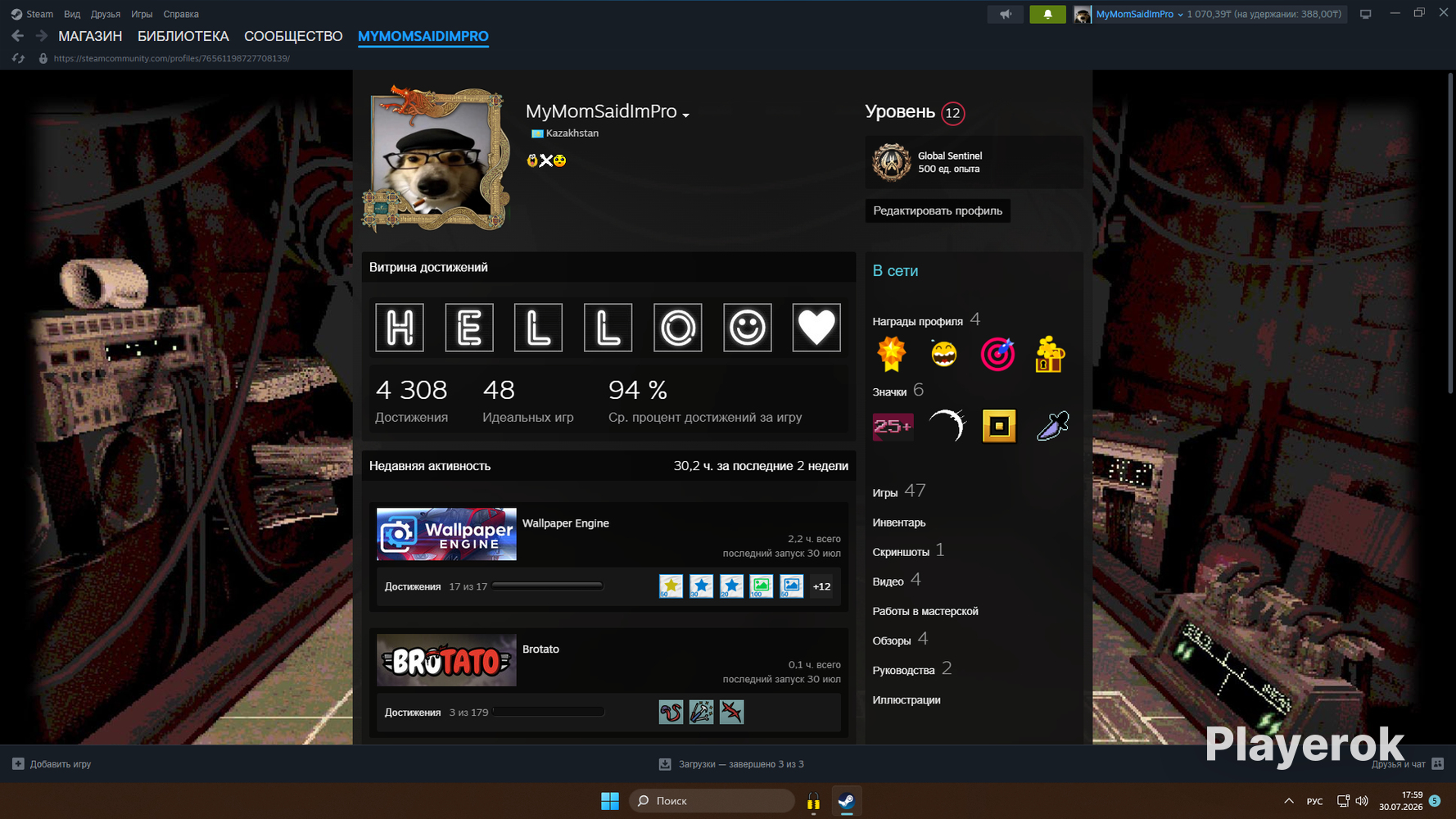Open the purple feather badge

(1052, 426)
